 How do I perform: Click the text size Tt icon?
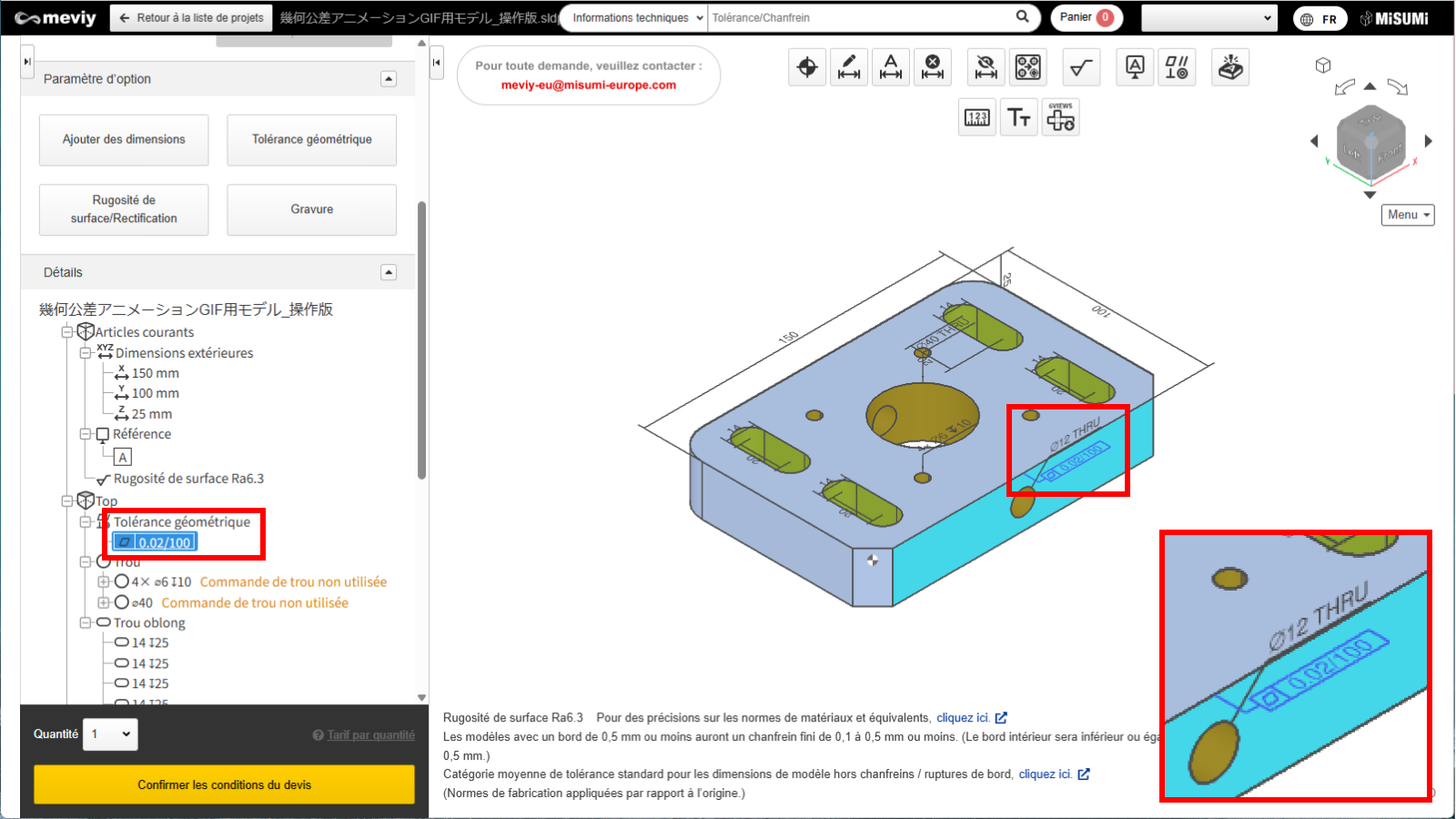[1018, 117]
